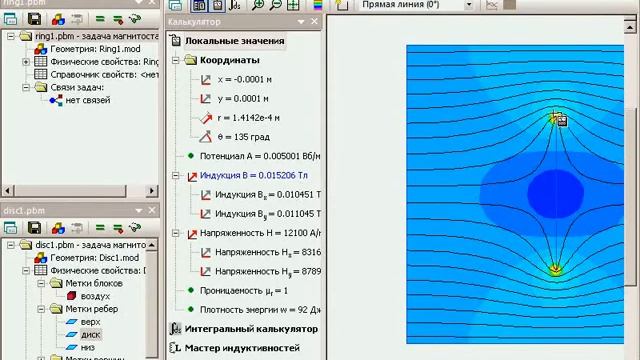Click view results icon in disc1.pbm toolbar
The height and width of the screenshot is (360, 640).
click(135, 228)
